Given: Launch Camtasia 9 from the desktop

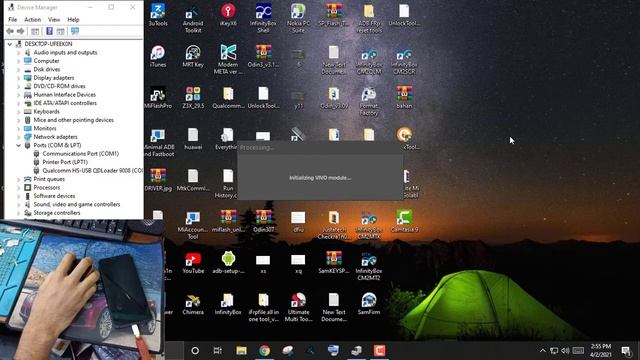Looking at the screenshot, I should coord(404,221).
